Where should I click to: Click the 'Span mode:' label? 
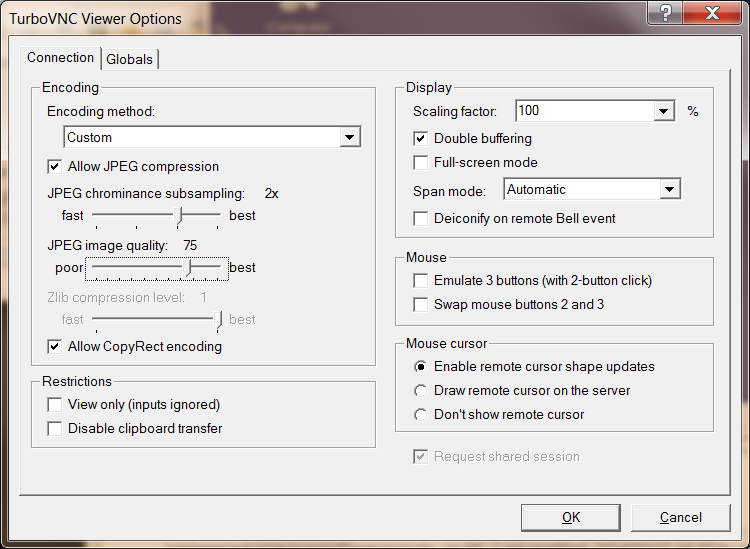[449, 191]
